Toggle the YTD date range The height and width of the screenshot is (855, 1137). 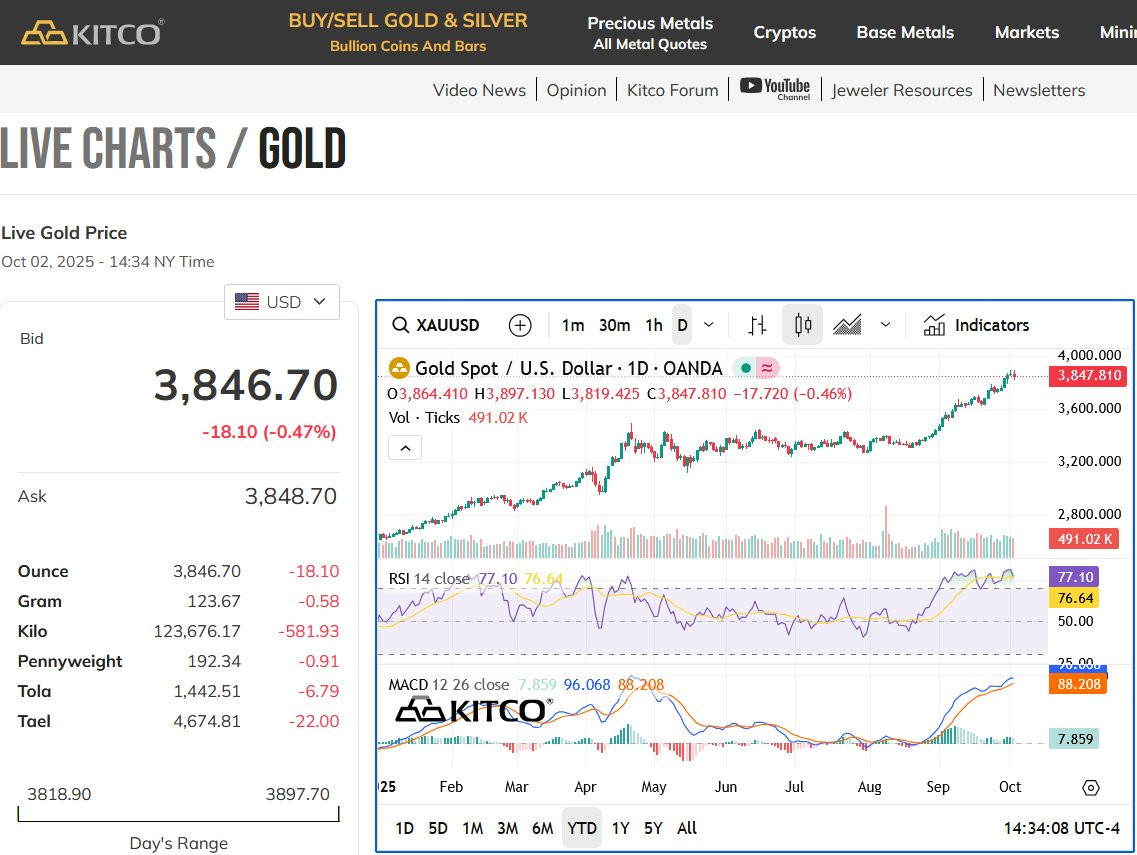tap(582, 828)
